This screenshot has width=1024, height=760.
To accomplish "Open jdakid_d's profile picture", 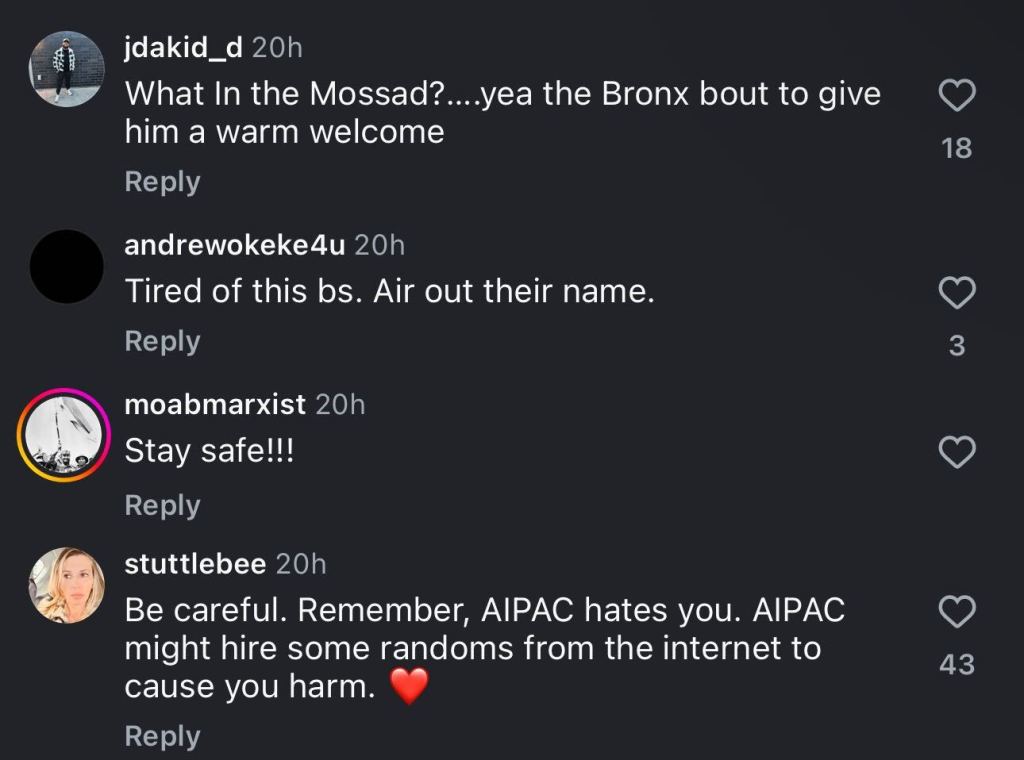I will (66, 68).
